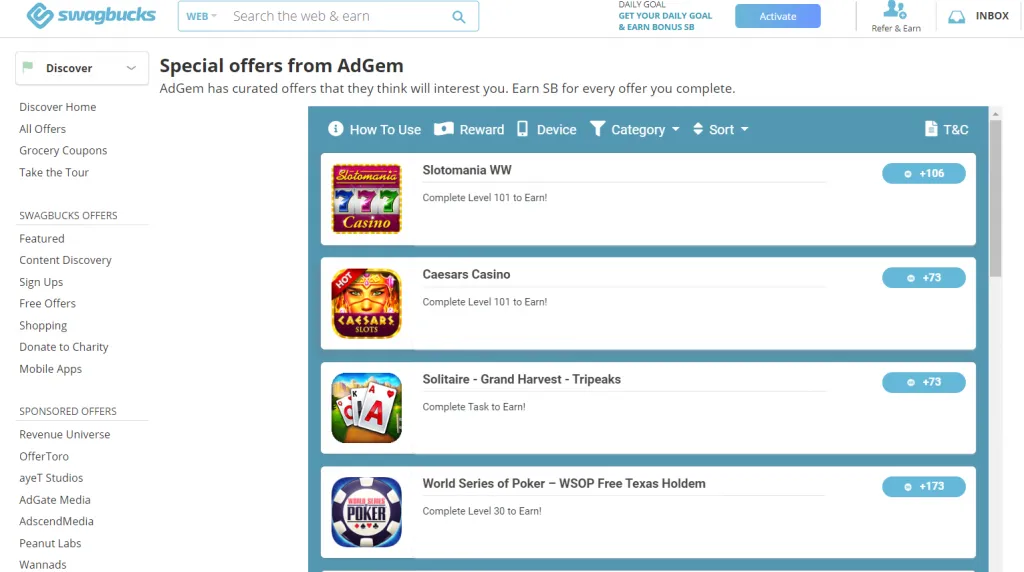
Task: Open the Refer & Earn icon
Action: point(895,10)
